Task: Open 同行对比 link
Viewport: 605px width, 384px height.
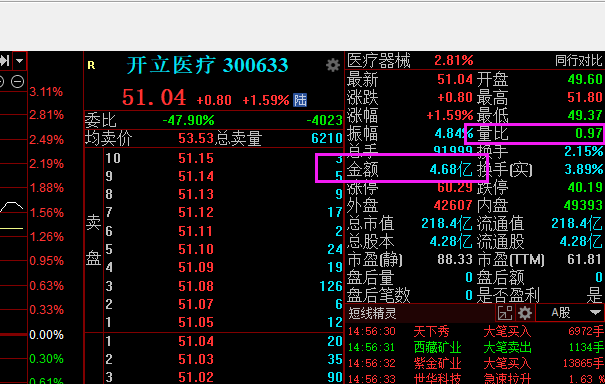Action: pos(578,61)
